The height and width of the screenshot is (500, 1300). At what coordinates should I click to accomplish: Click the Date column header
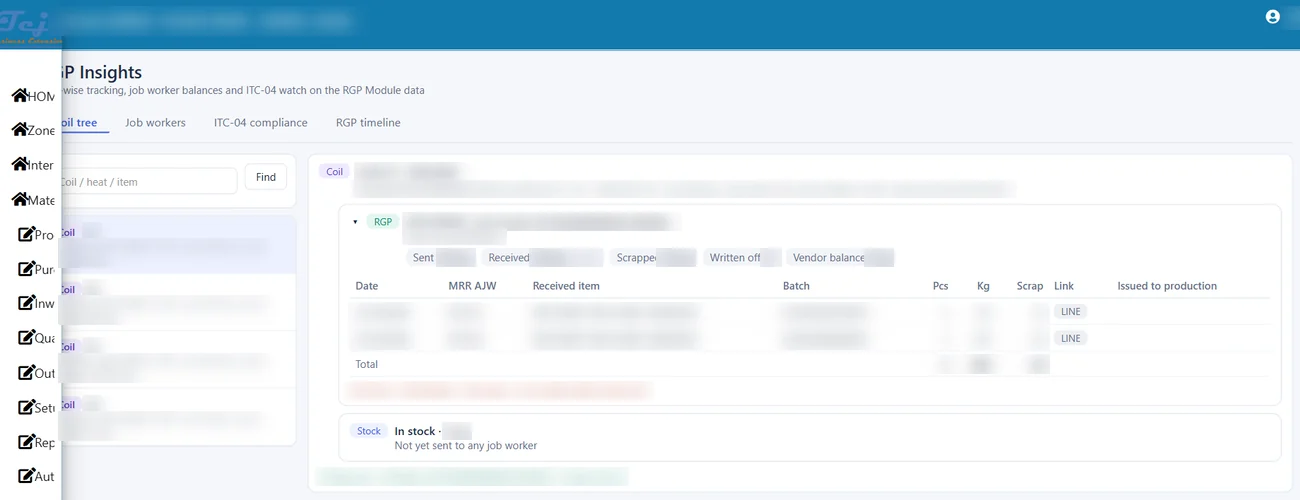click(367, 286)
